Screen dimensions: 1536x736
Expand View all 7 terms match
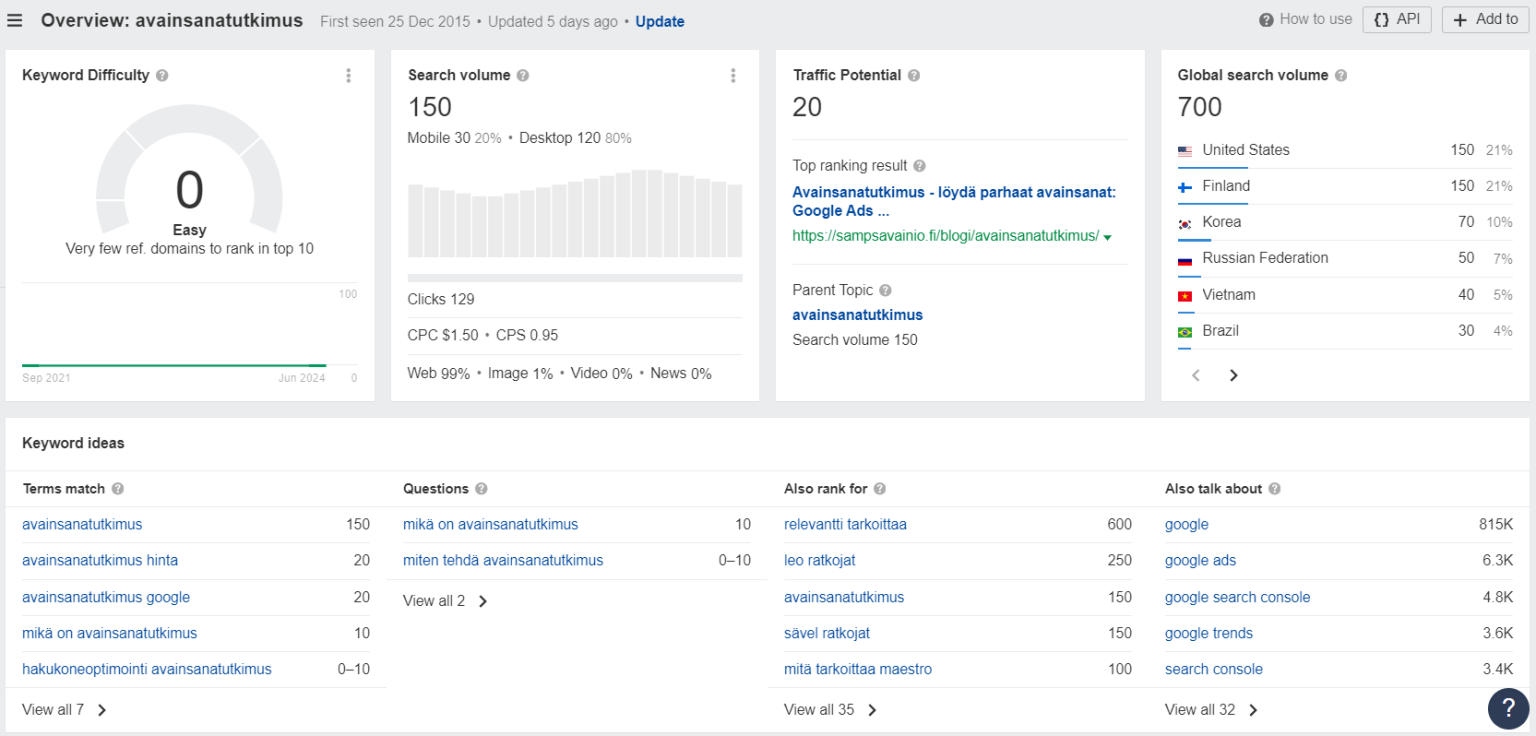point(65,710)
